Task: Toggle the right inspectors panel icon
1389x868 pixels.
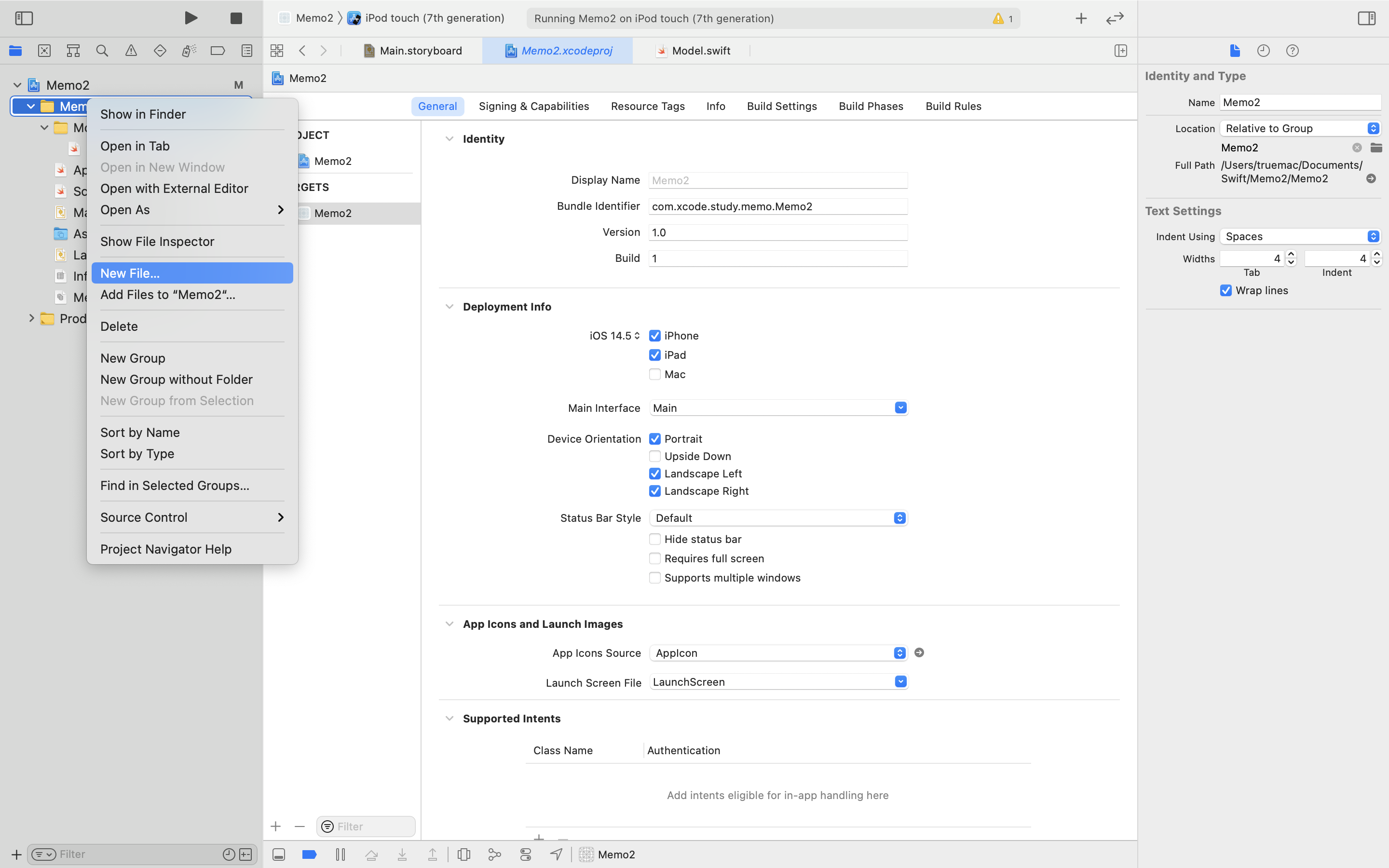Action: (x=1367, y=18)
